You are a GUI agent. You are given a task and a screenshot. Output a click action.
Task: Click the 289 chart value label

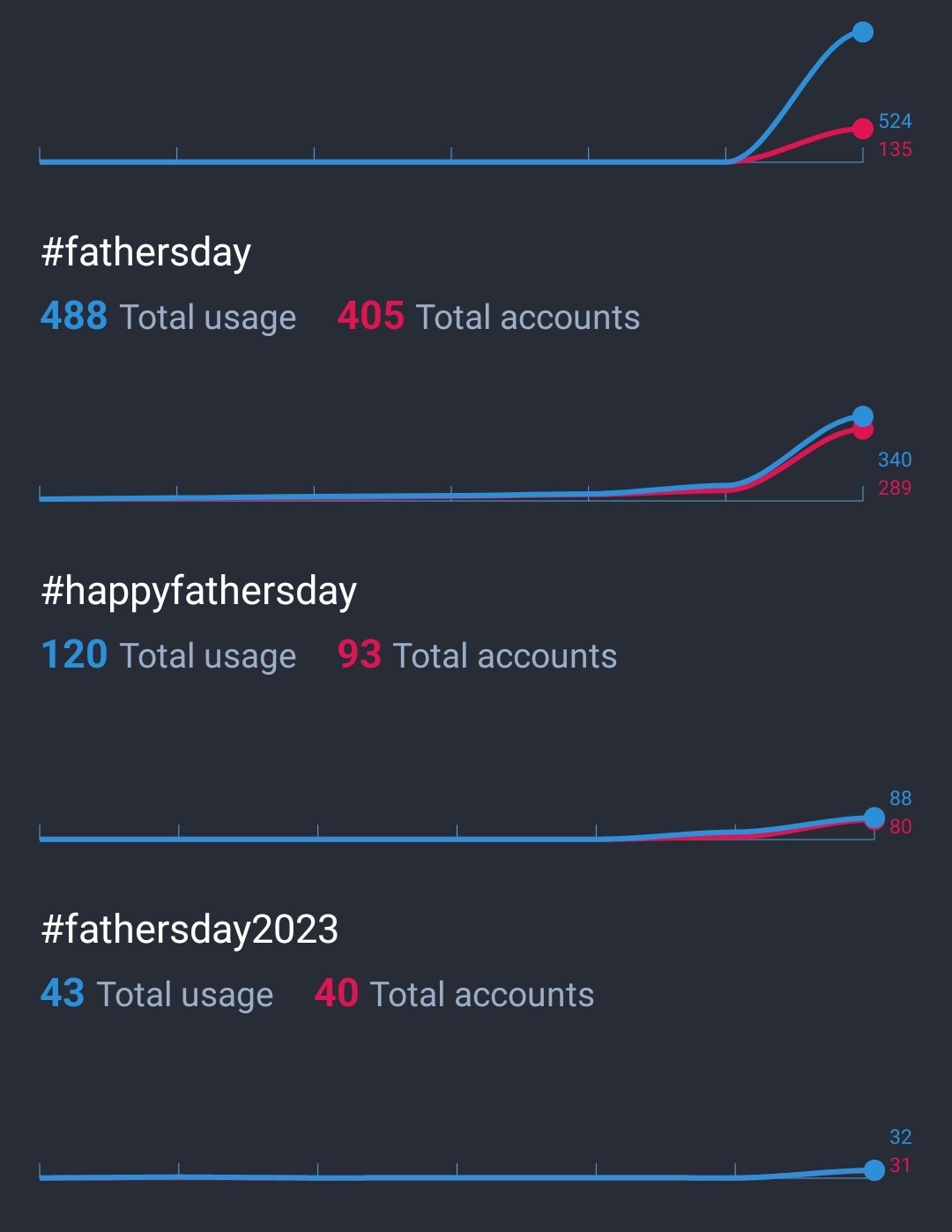(x=895, y=488)
